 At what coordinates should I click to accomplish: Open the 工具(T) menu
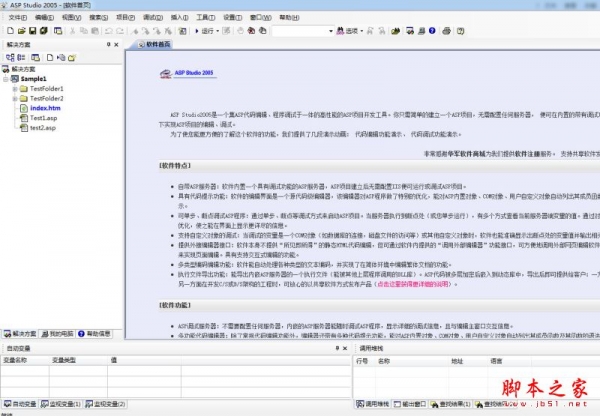(x=206, y=18)
